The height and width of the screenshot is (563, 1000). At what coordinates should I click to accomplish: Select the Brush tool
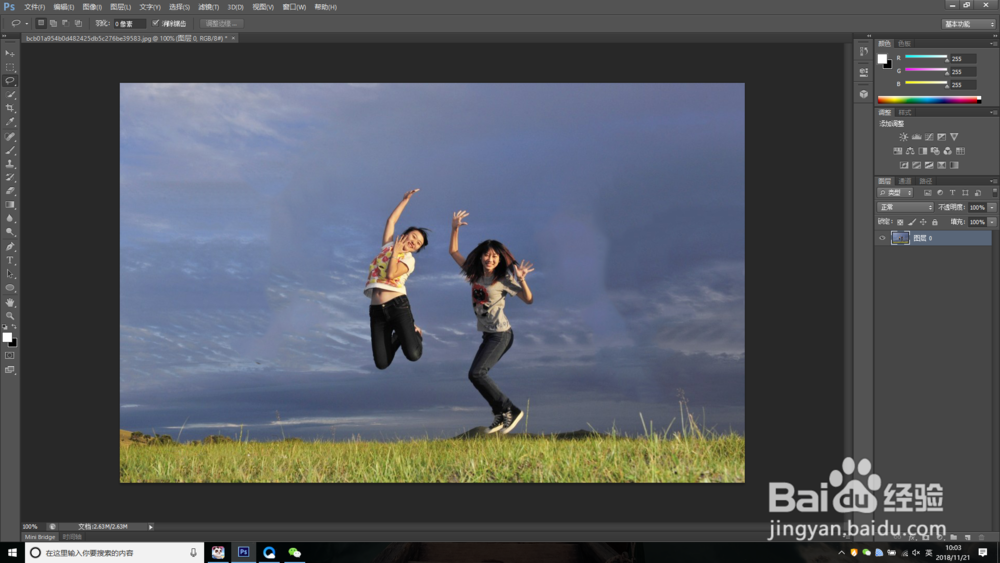10,150
